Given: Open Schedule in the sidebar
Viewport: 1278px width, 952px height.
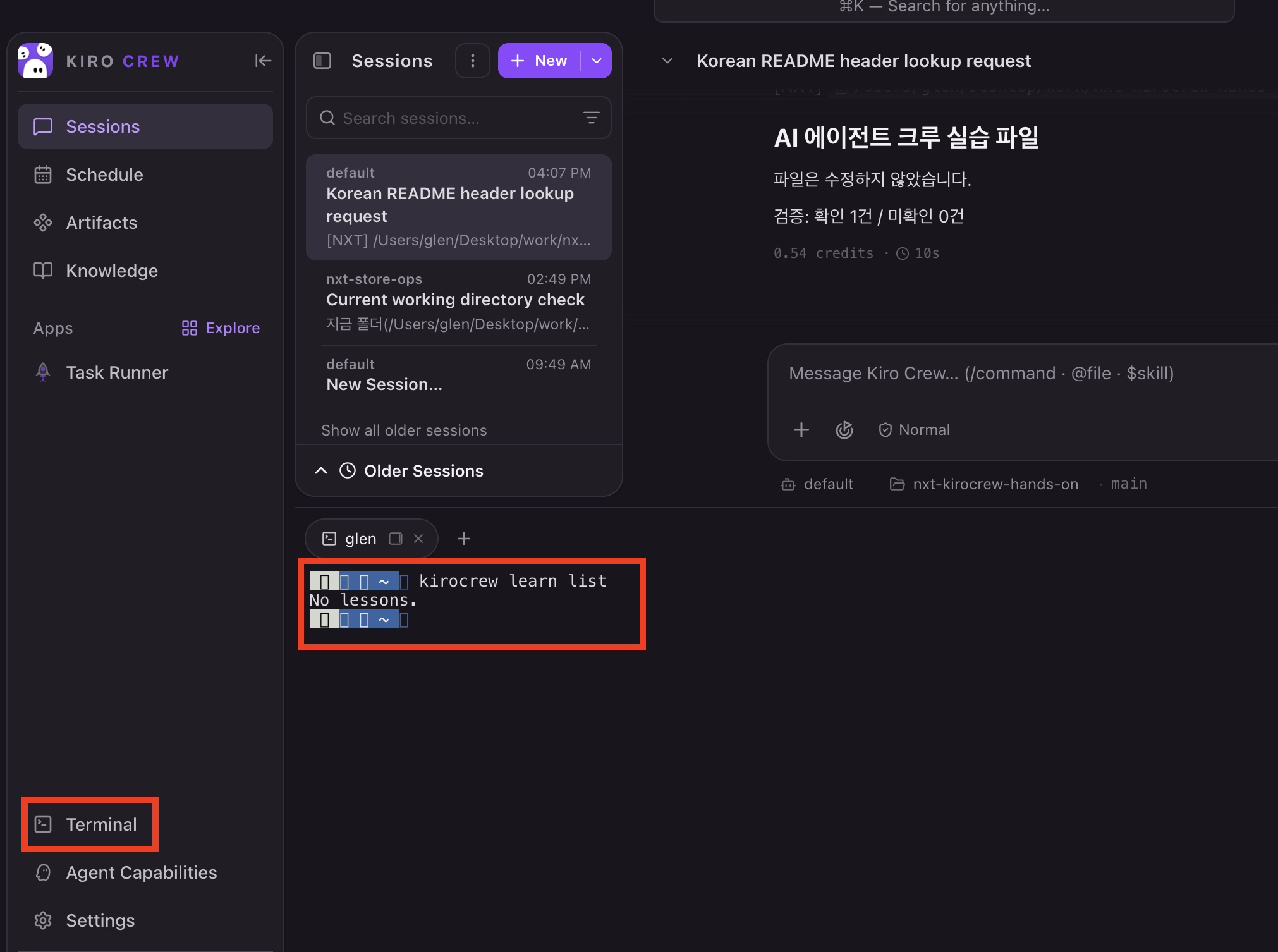Looking at the screenshot, I should (145, 174).
